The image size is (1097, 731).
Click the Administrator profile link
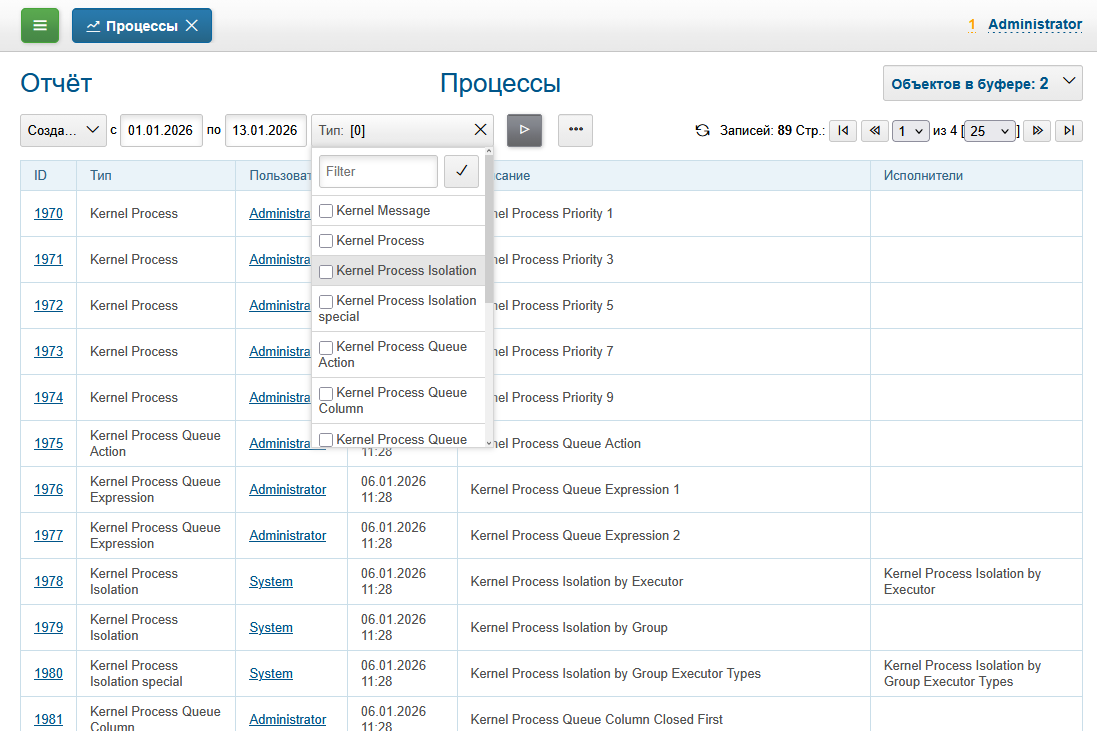[x=1034, y=25]
